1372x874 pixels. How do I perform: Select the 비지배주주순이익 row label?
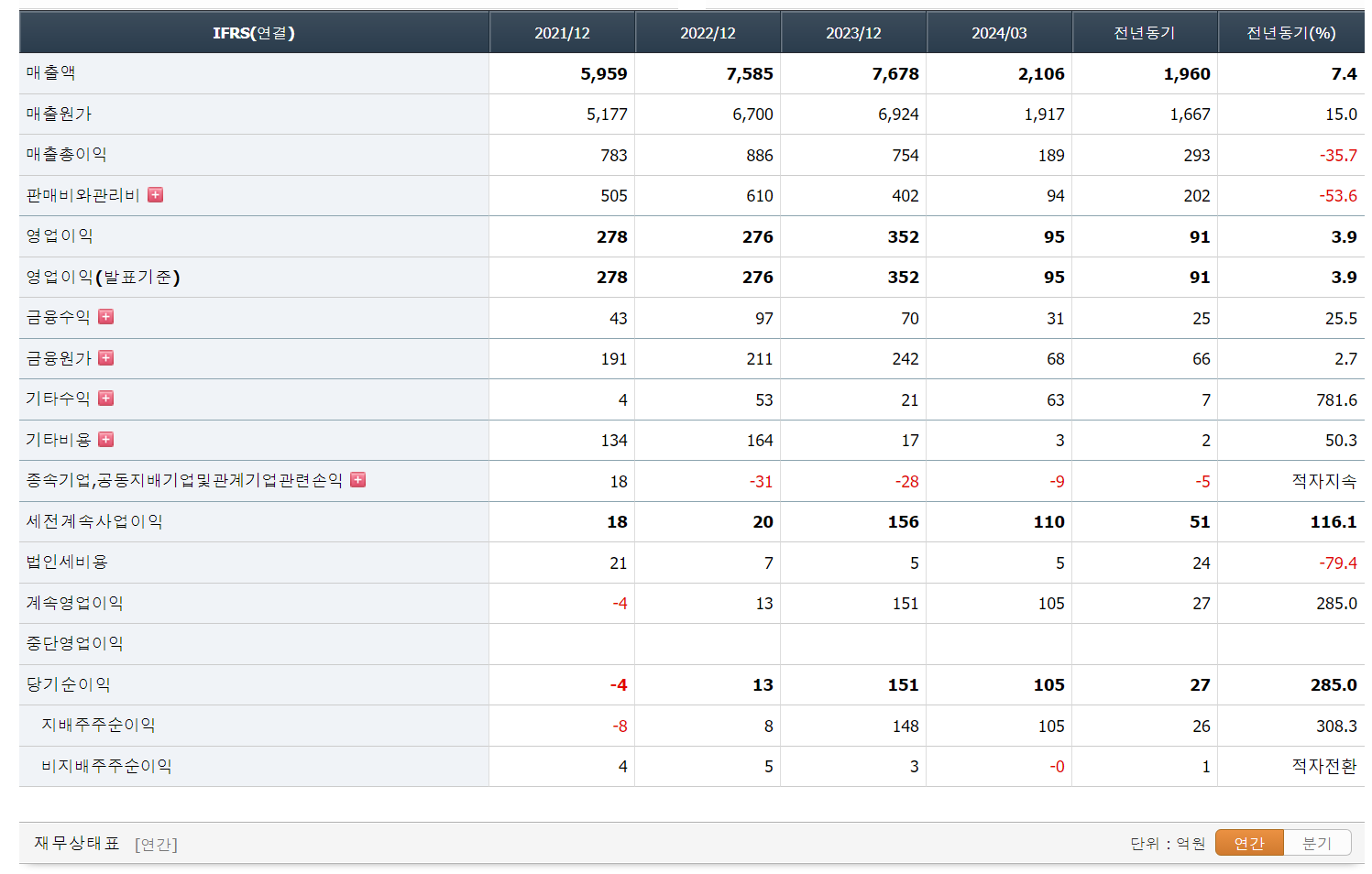(106, 766)
